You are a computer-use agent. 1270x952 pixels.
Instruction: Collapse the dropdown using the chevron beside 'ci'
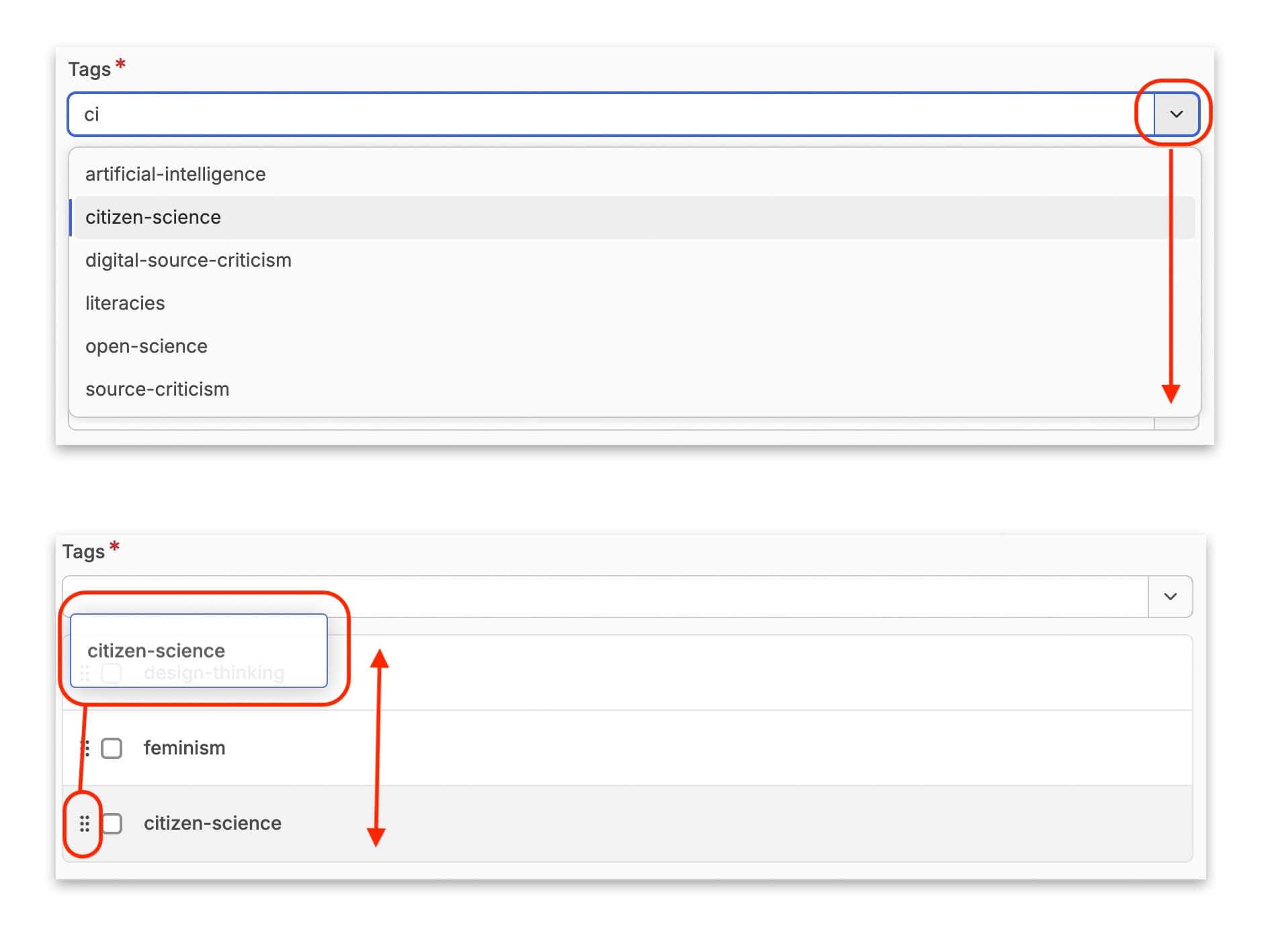1176,114
